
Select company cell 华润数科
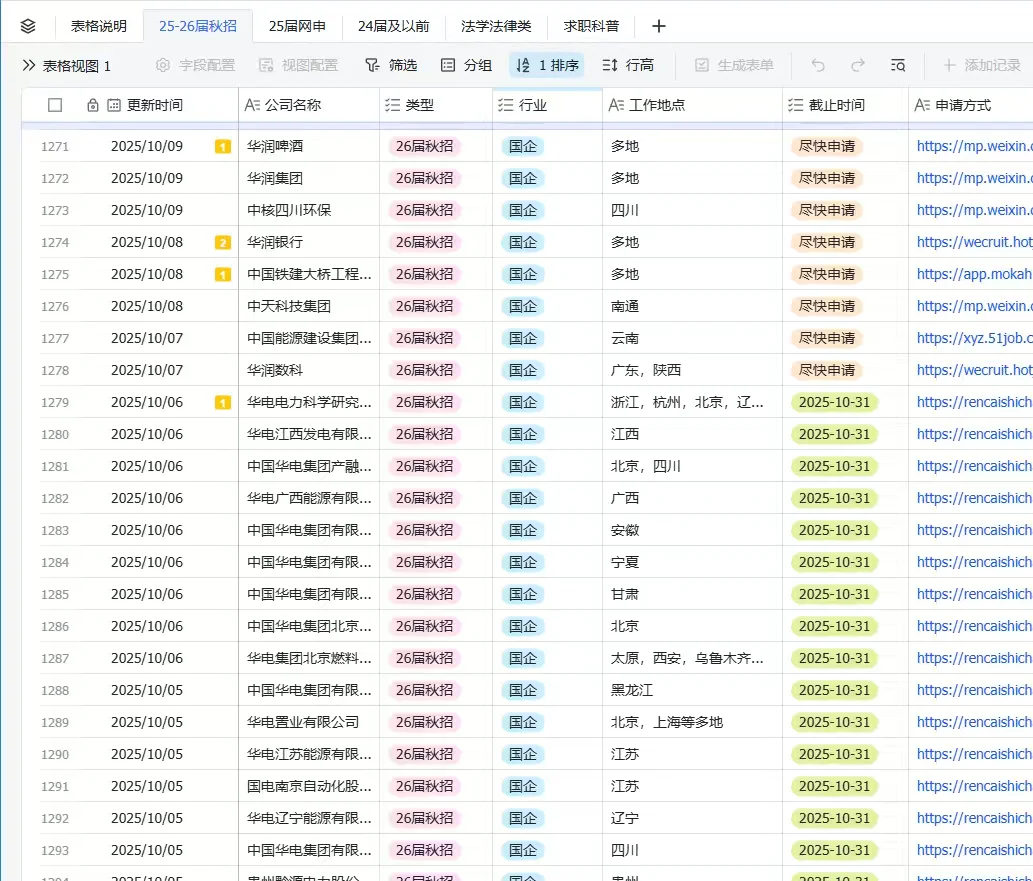[x=308, y=370]
